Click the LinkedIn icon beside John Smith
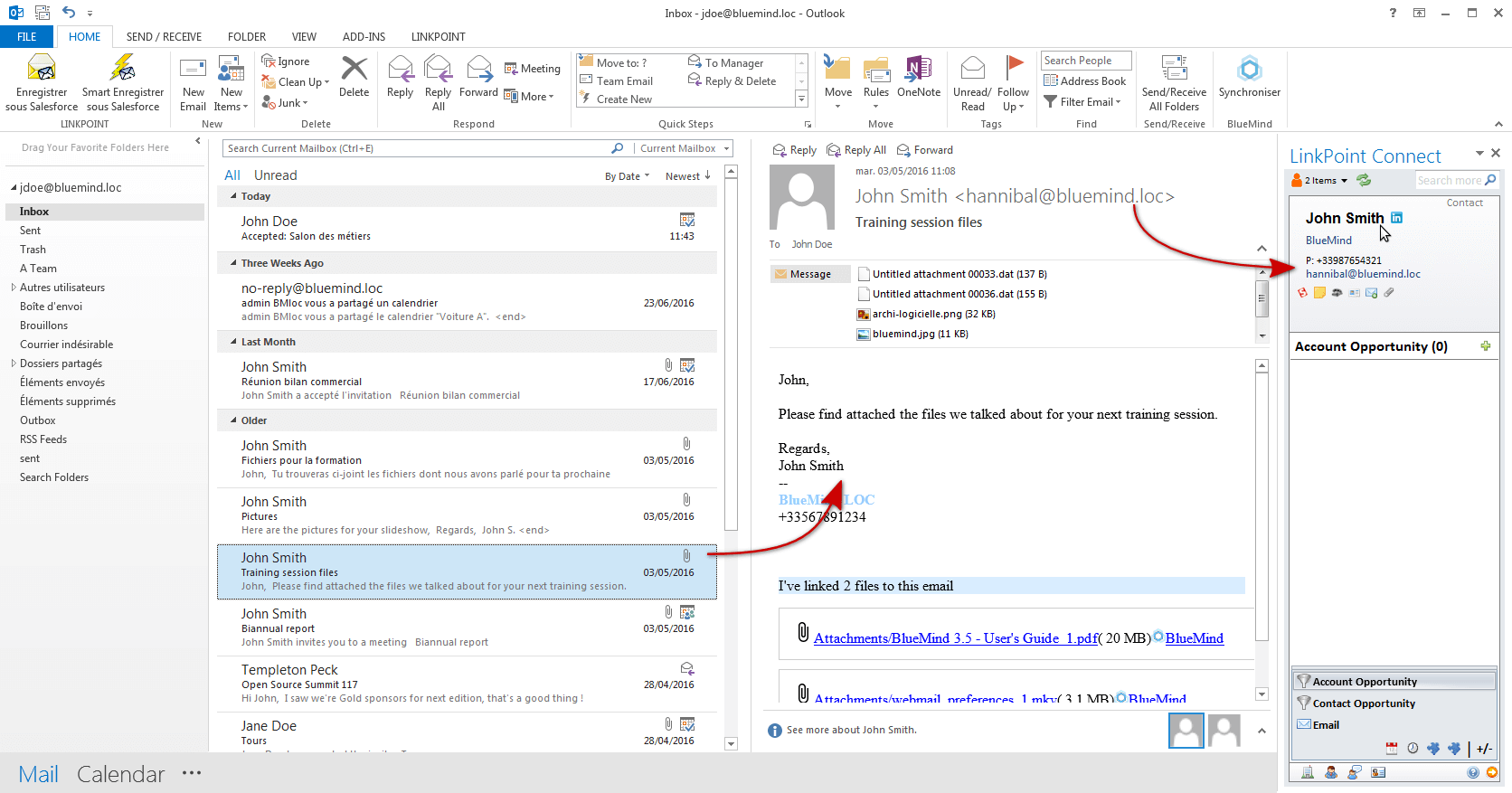This screenshot has height=793, width=1512. pyautogui.click(x=1396, y=218)
